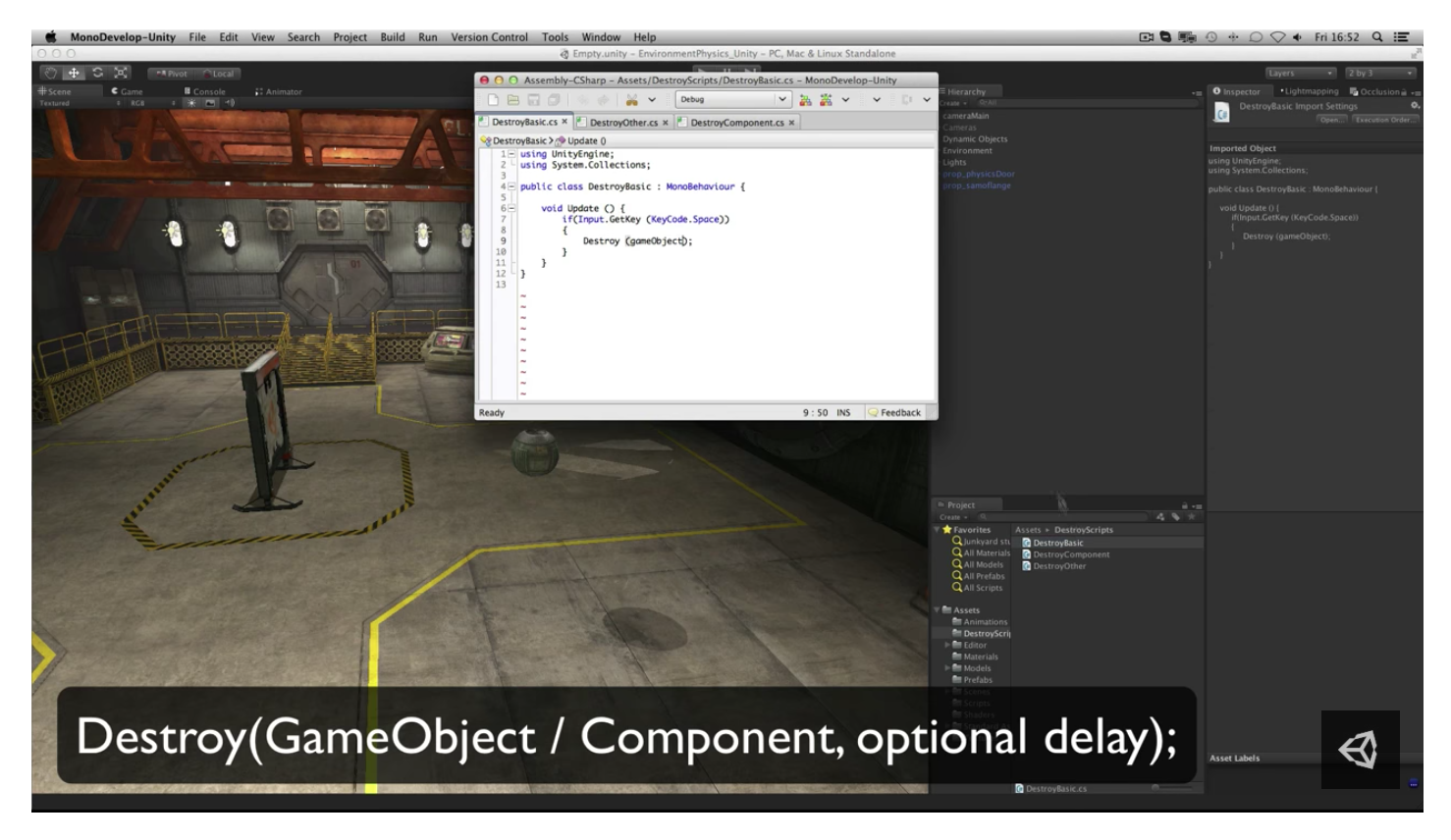Click the Execution Order... button
Screen dimensions: 1451x840
pos(1384,120)
